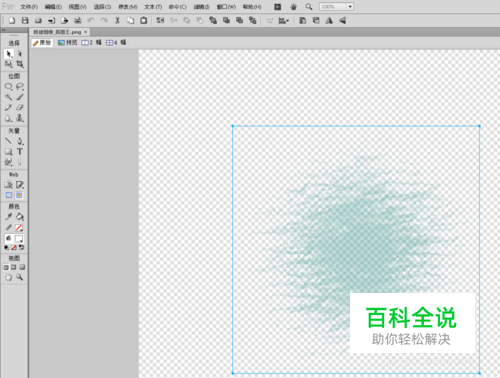Select the Hotspot tool
The height and width of the screenshot is (378, 500).
pyautogui.click(x=9, y=185)
